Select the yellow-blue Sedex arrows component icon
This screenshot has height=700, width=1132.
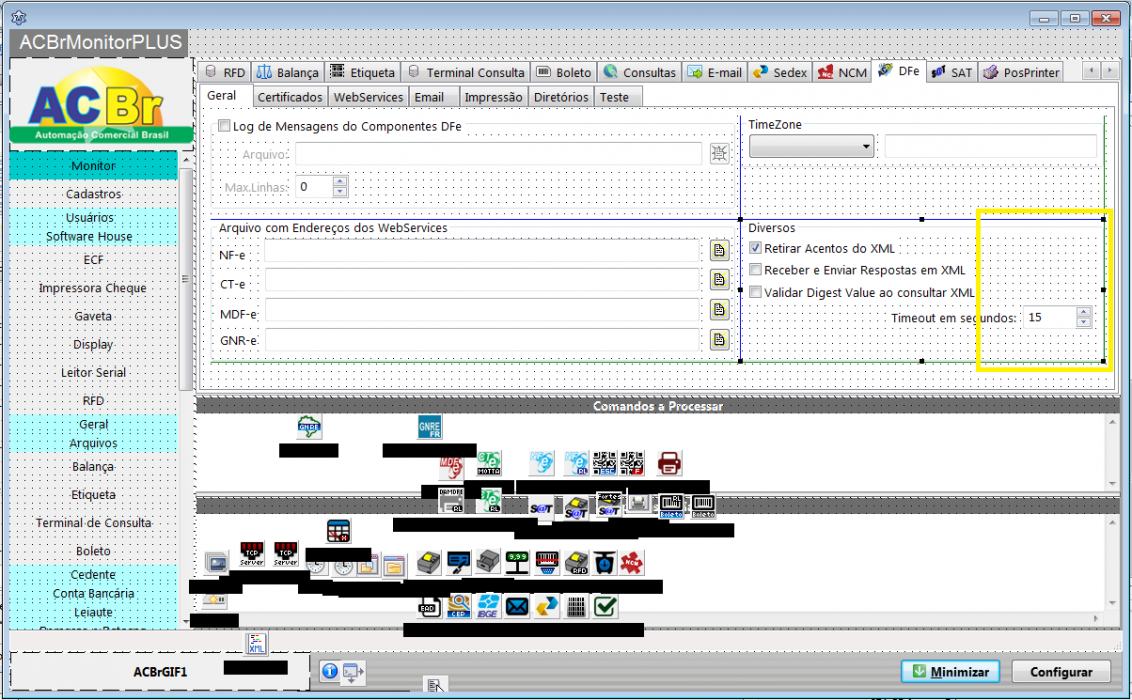point(547,606)
